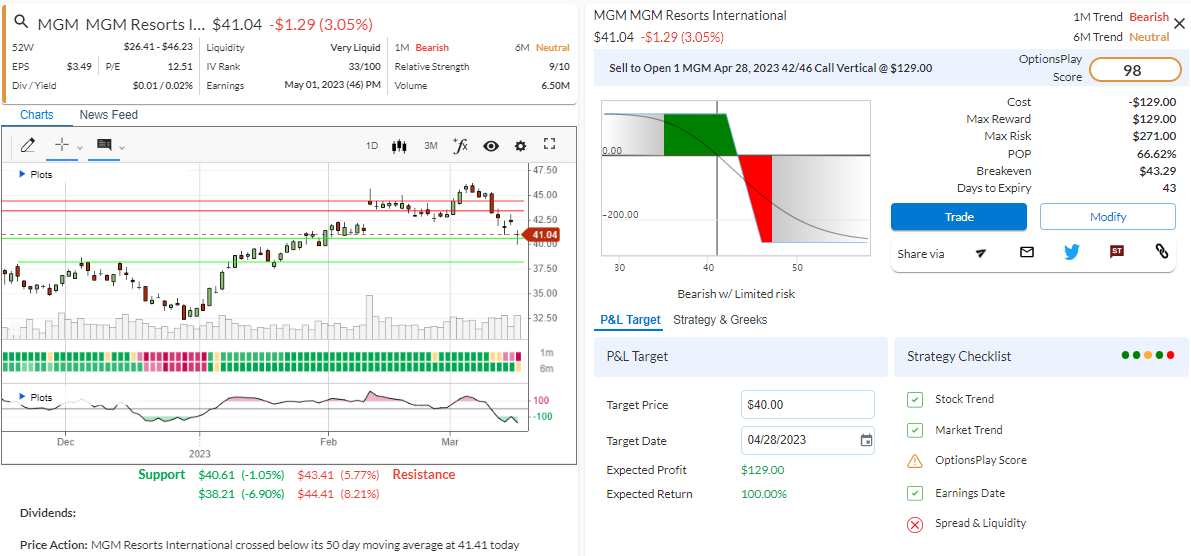
Task: Share via Telegram paper-plane icon
Action: coord(981,253)
